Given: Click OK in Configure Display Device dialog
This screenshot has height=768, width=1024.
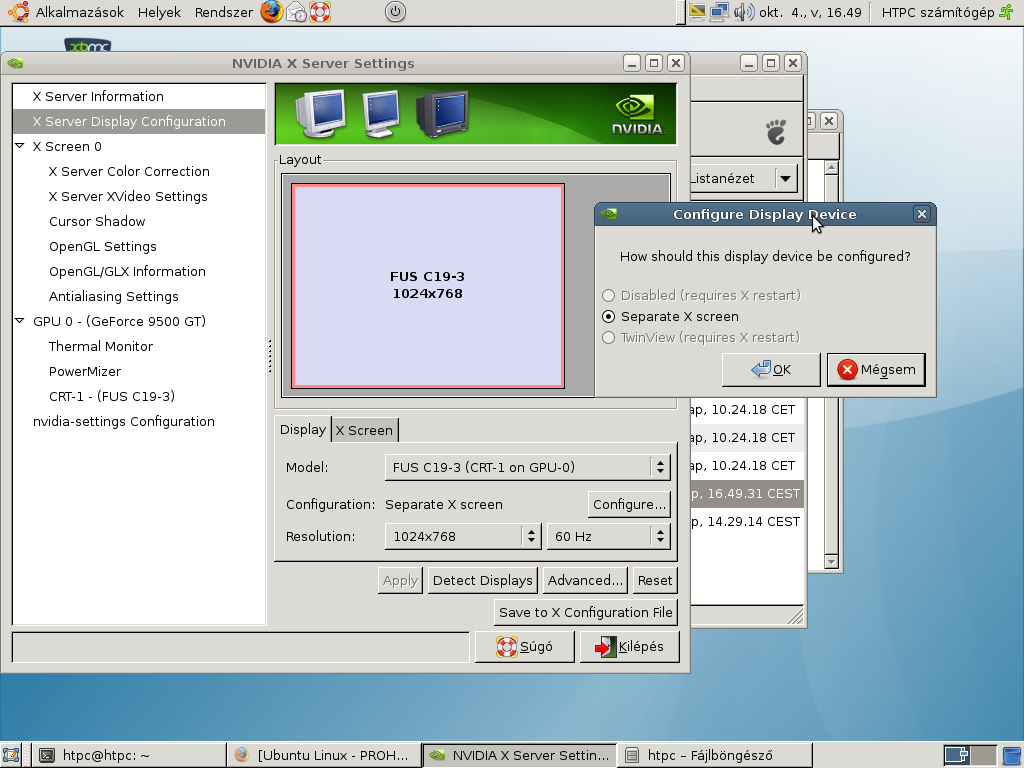Looking at the screenshot, I should [771, 370].
